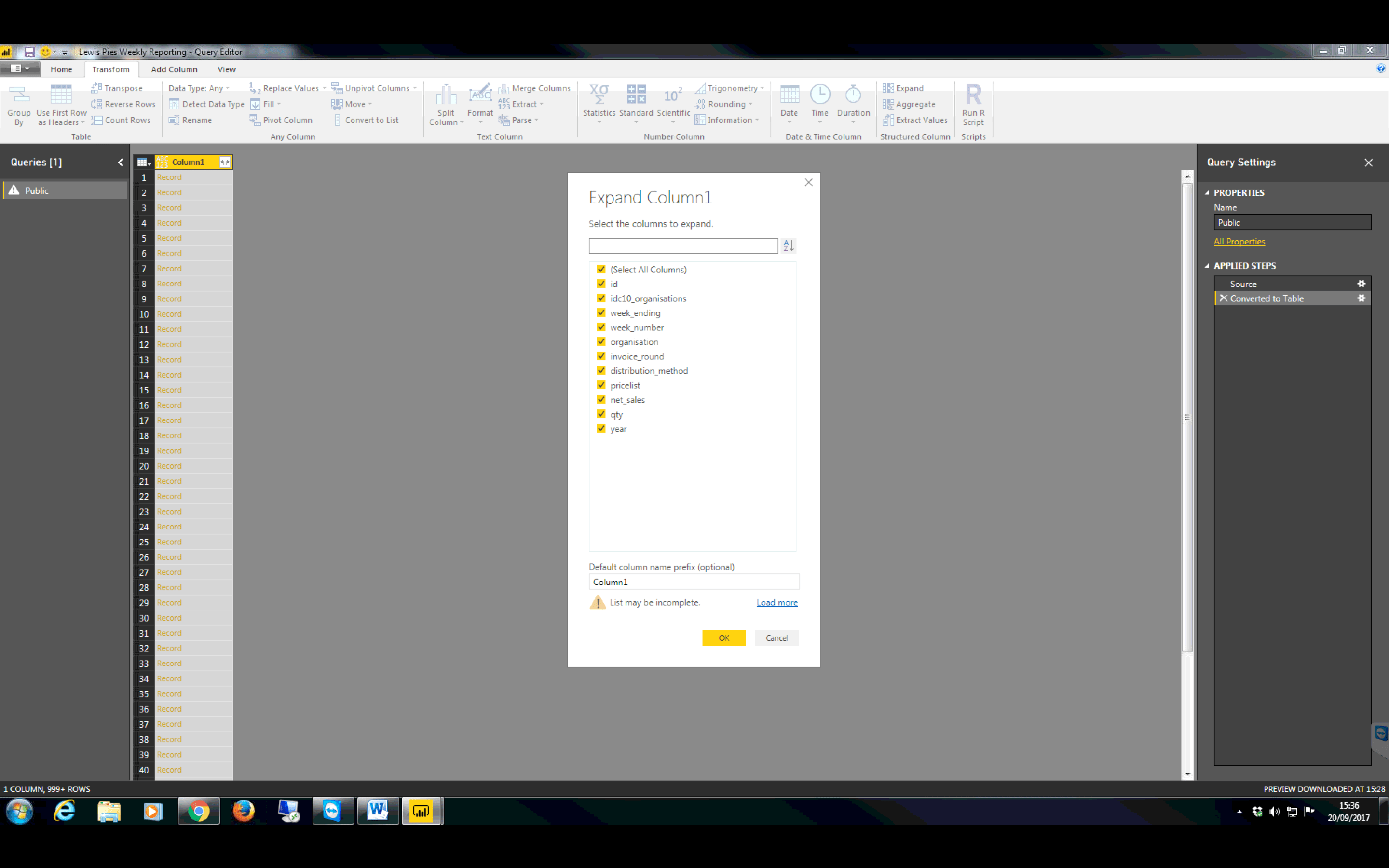Collapse the Queries pane chevron
1389x868 pixels.
pyautogui.click(x=121, y=163)
